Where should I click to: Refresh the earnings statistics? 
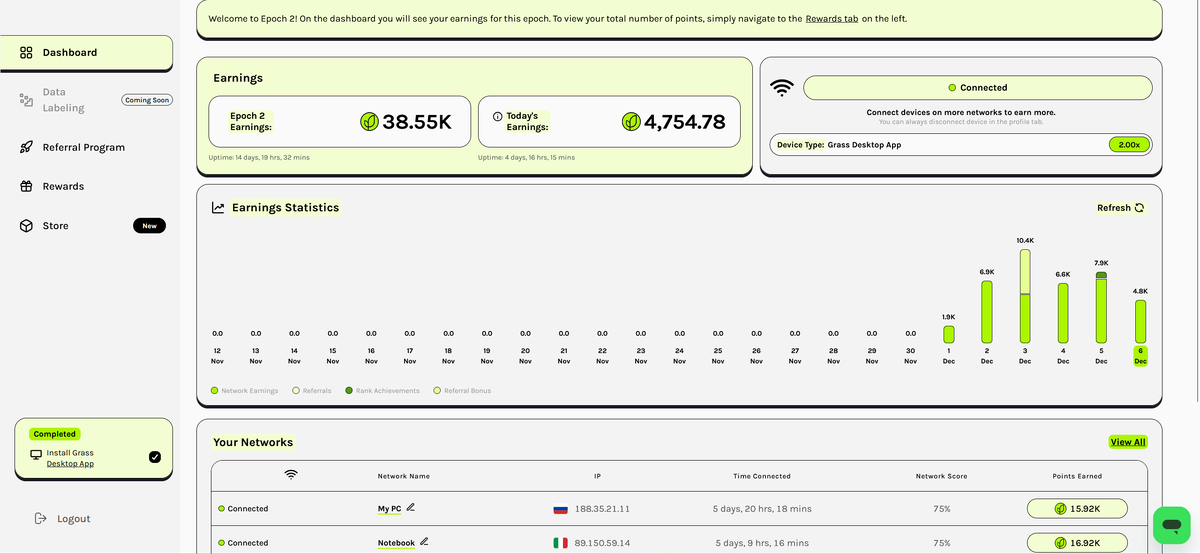point(1120,208)
